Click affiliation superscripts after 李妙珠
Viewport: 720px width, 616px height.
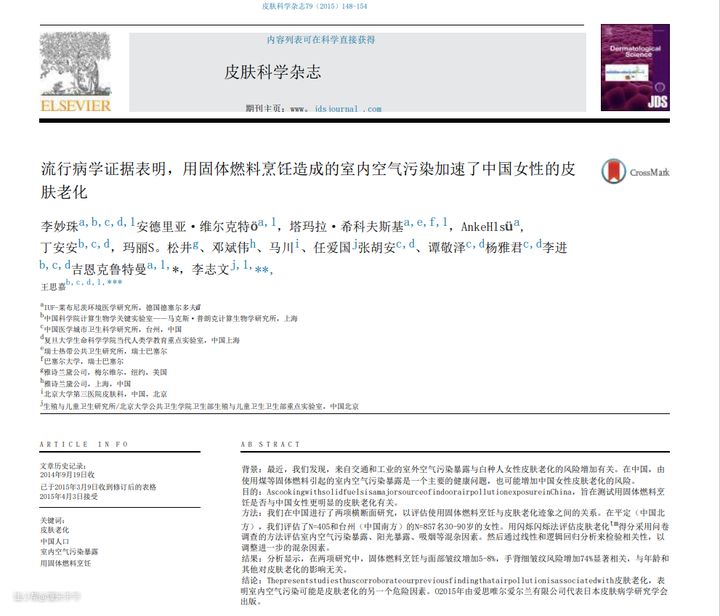[107, 222]
